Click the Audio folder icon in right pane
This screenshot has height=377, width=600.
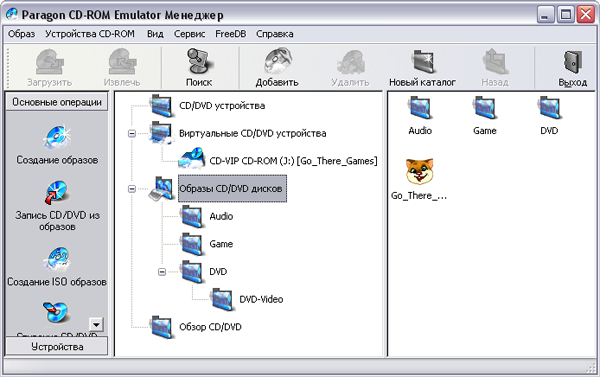pyautogui.click(x=420, y=108)
